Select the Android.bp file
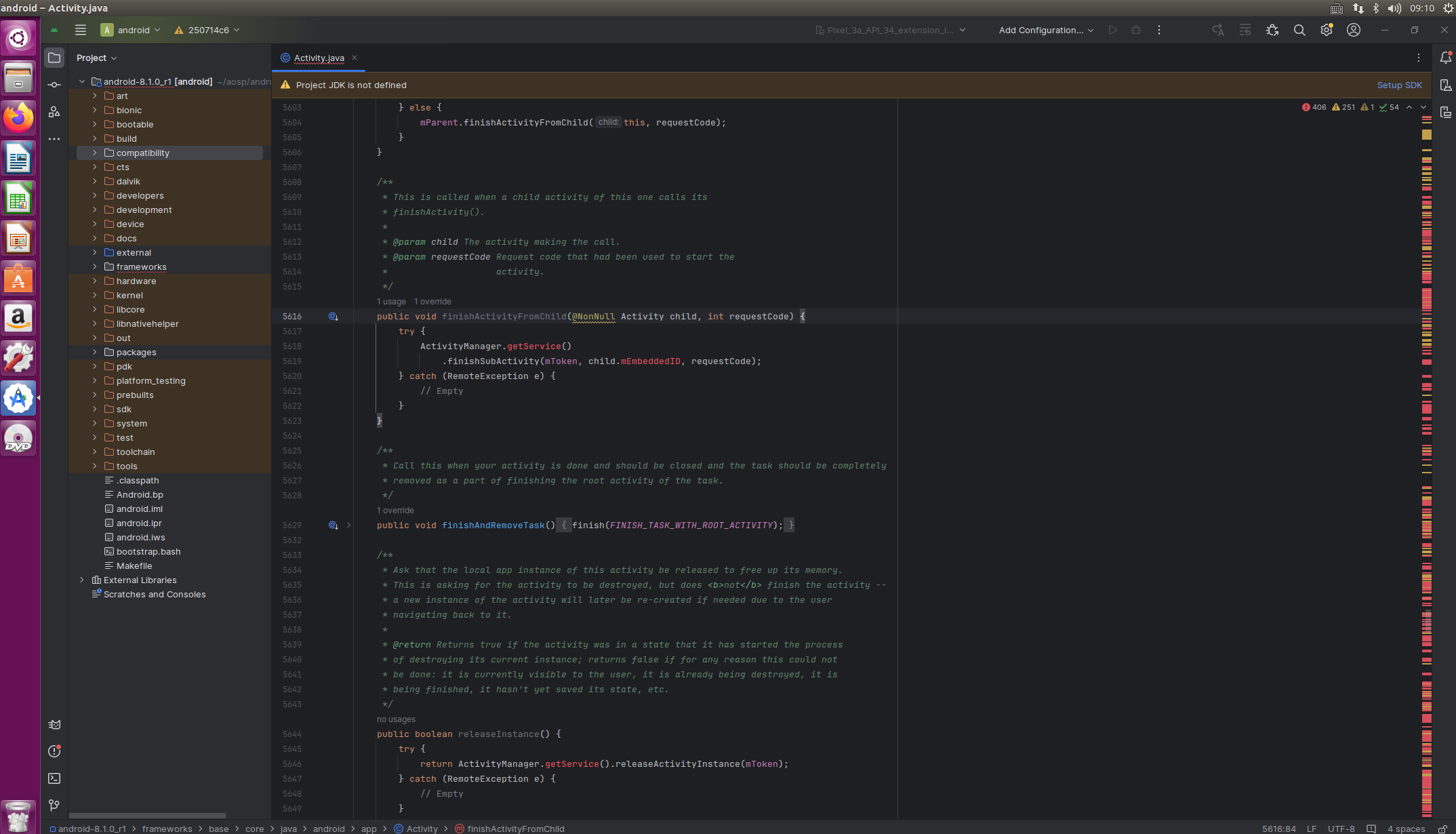The height and width of the screenshot is (834, 1456). [x=140, y=494]
